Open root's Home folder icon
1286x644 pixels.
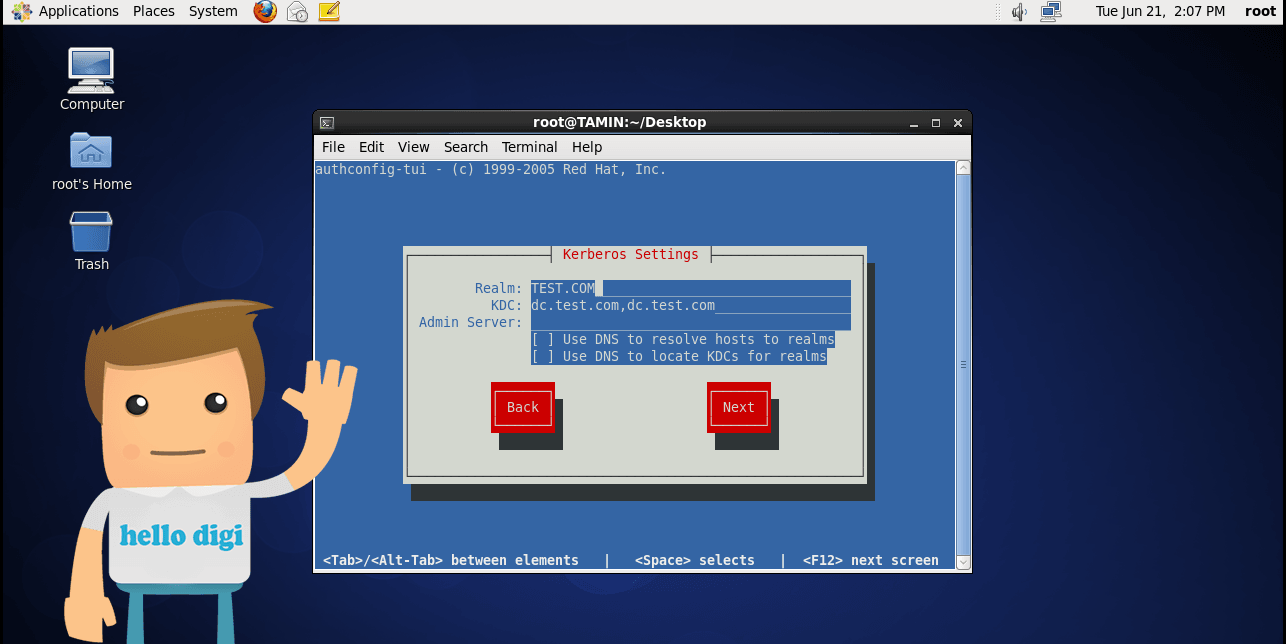click(92, 161)
